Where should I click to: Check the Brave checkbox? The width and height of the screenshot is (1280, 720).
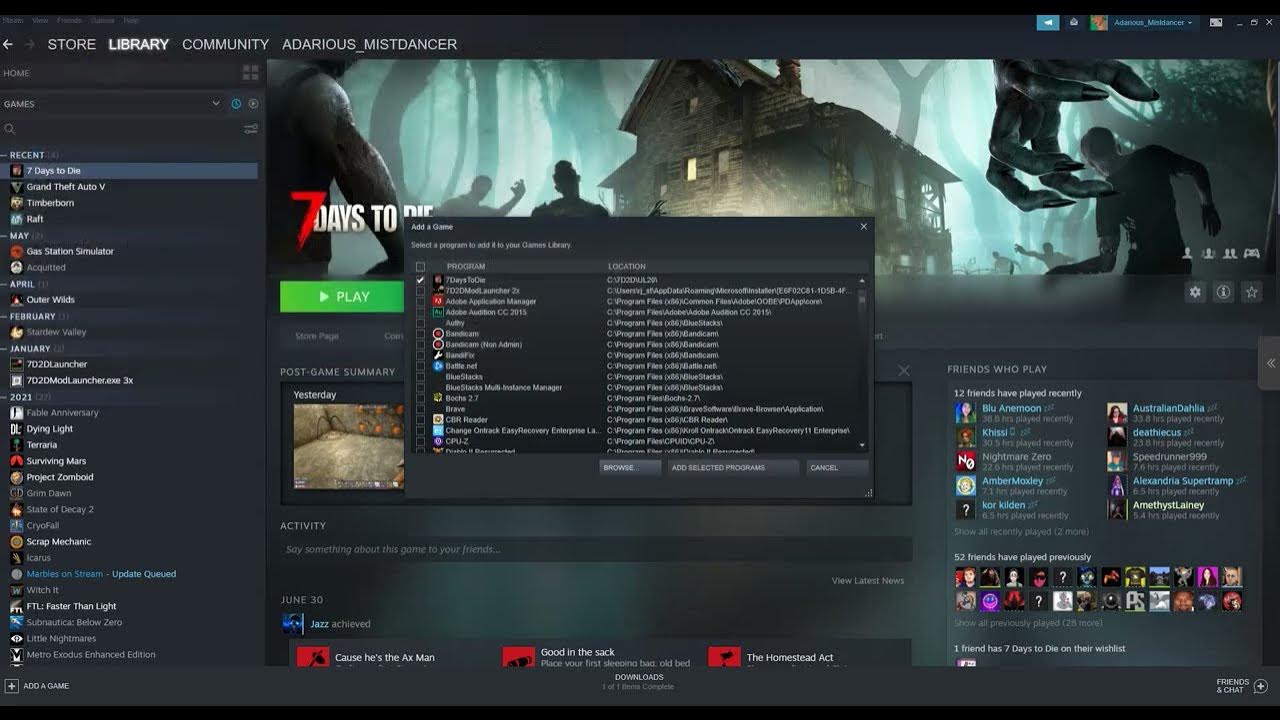[421, 409]
